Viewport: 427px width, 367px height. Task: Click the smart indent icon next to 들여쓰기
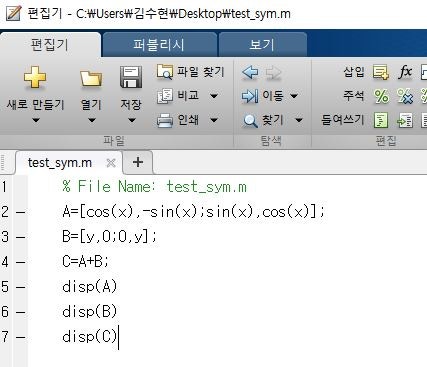[x=381, y=120]
